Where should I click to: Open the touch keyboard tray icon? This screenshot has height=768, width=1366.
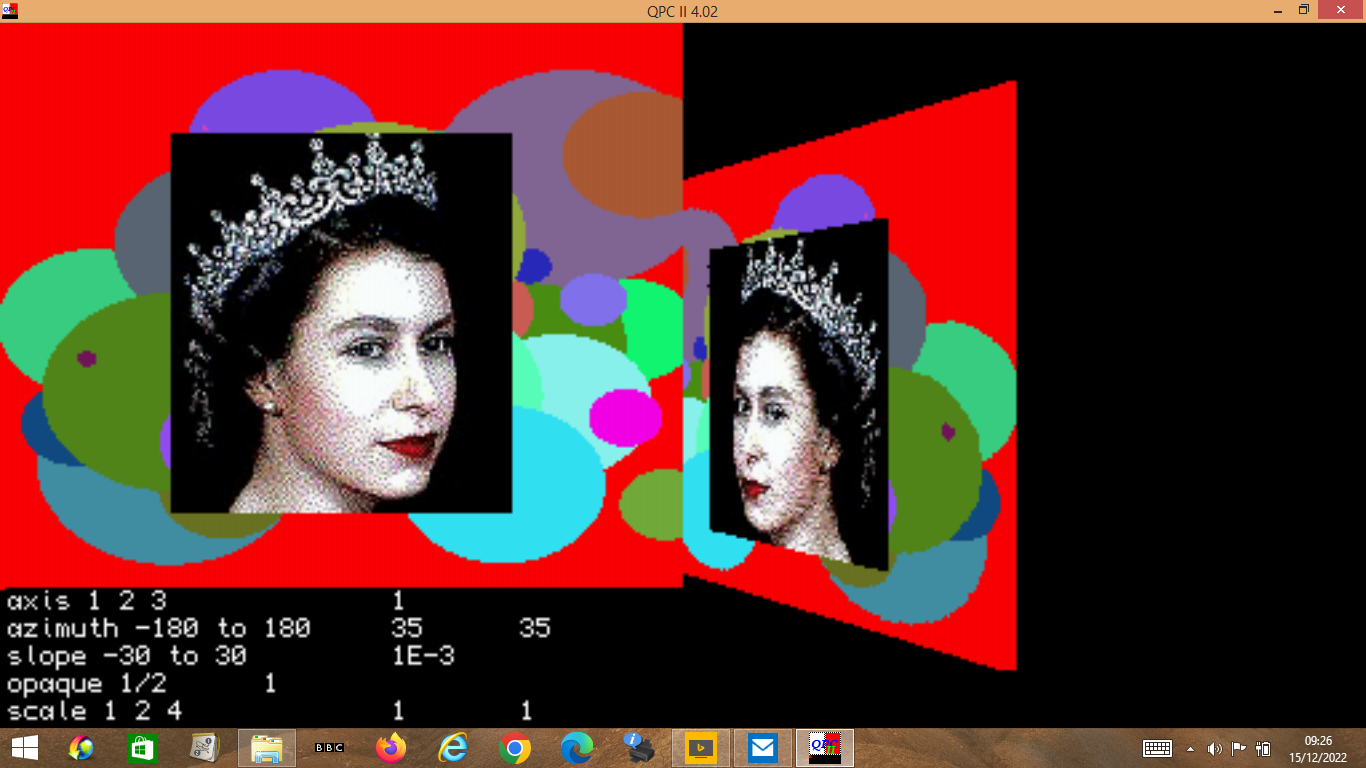[1157, 748]
